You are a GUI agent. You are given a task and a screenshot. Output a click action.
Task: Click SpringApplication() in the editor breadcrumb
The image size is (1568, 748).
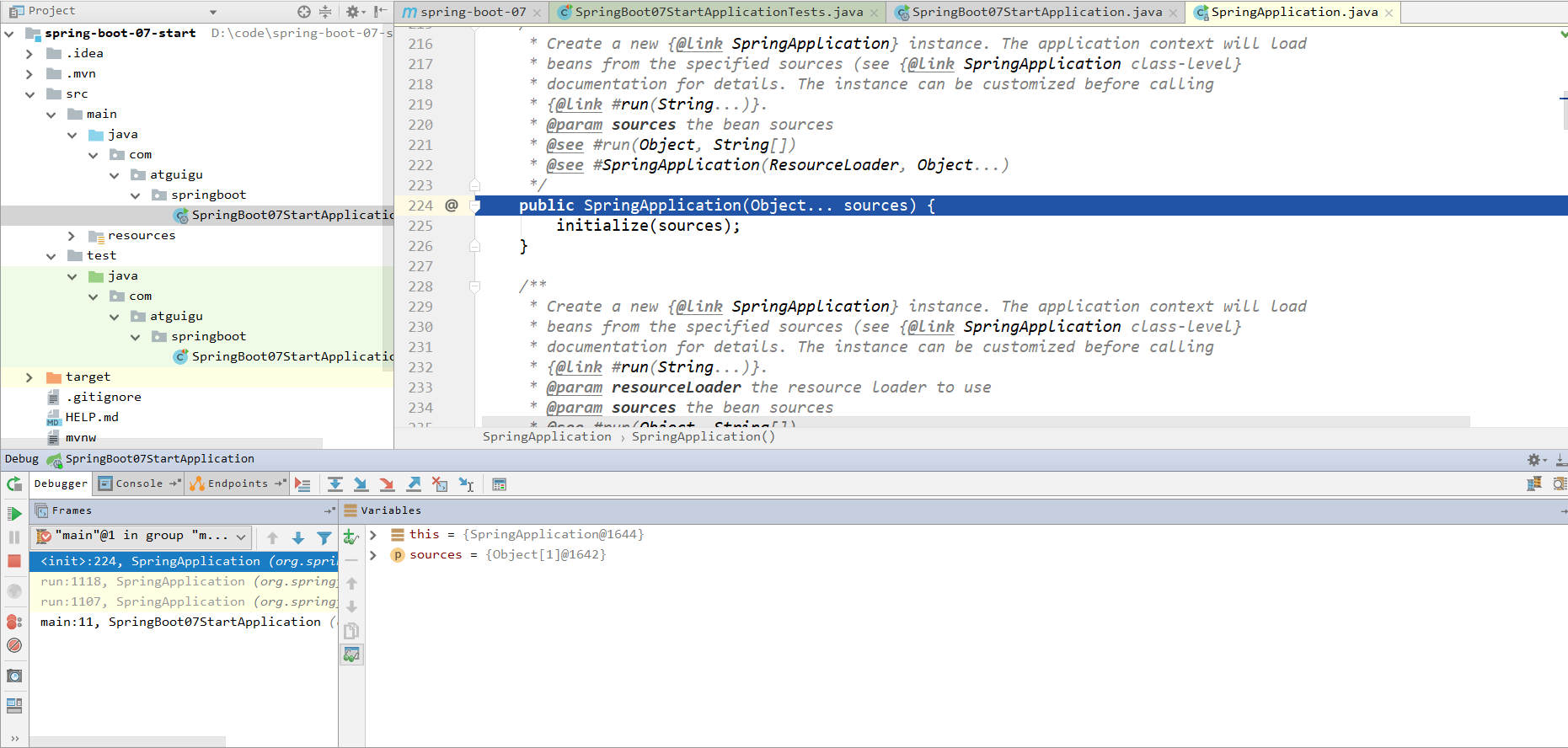[x=703, y=436]
